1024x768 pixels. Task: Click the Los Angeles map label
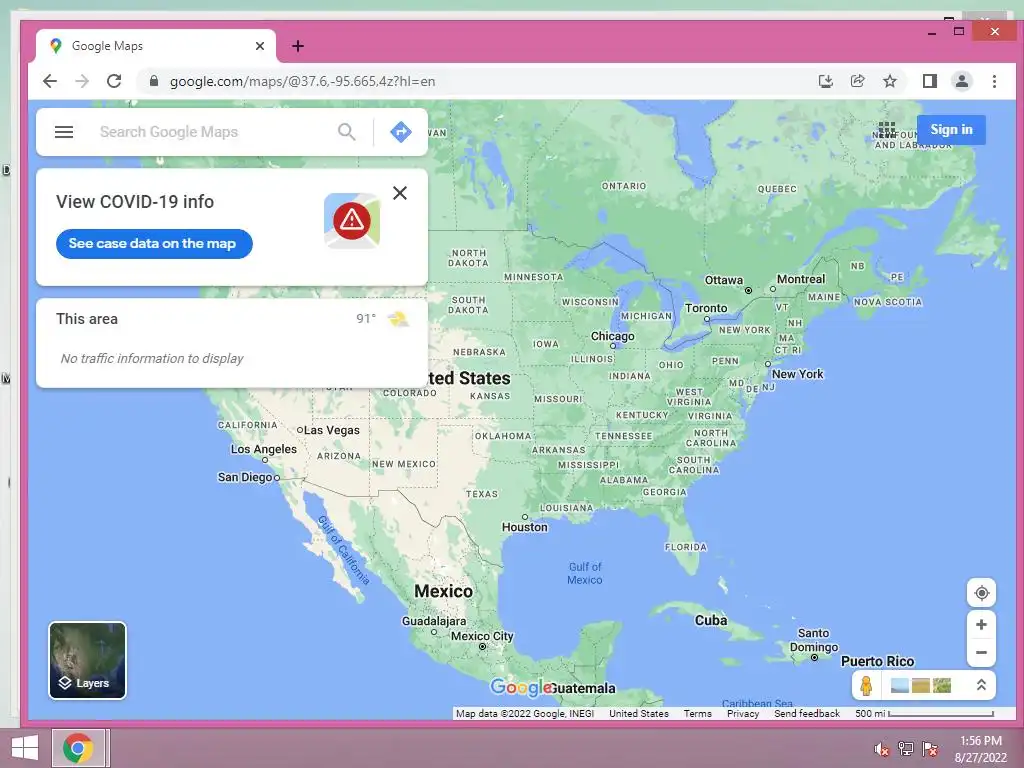pyautogui.click(x=263, y=449)
